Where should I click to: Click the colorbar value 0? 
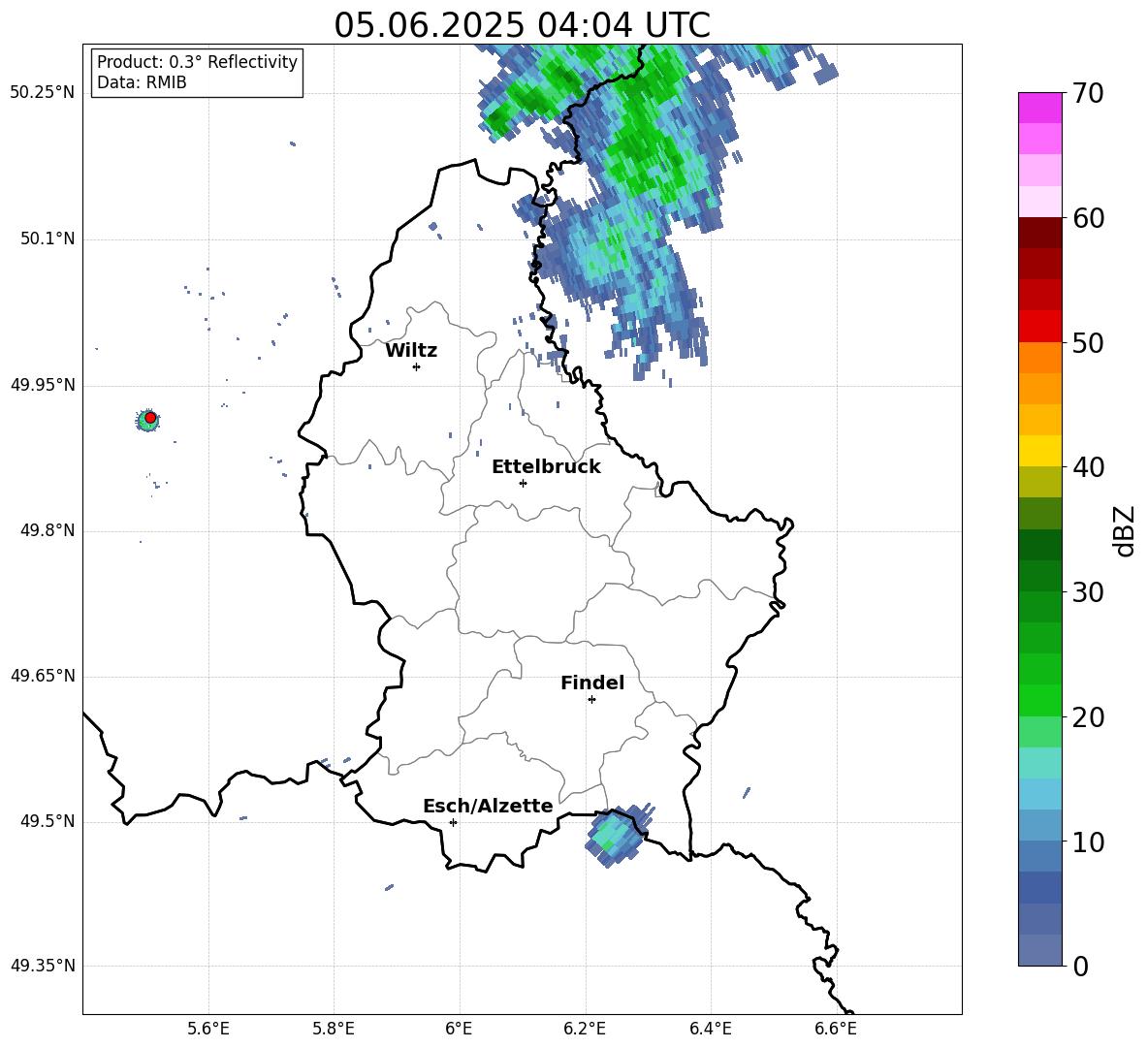pos(1080,966)
